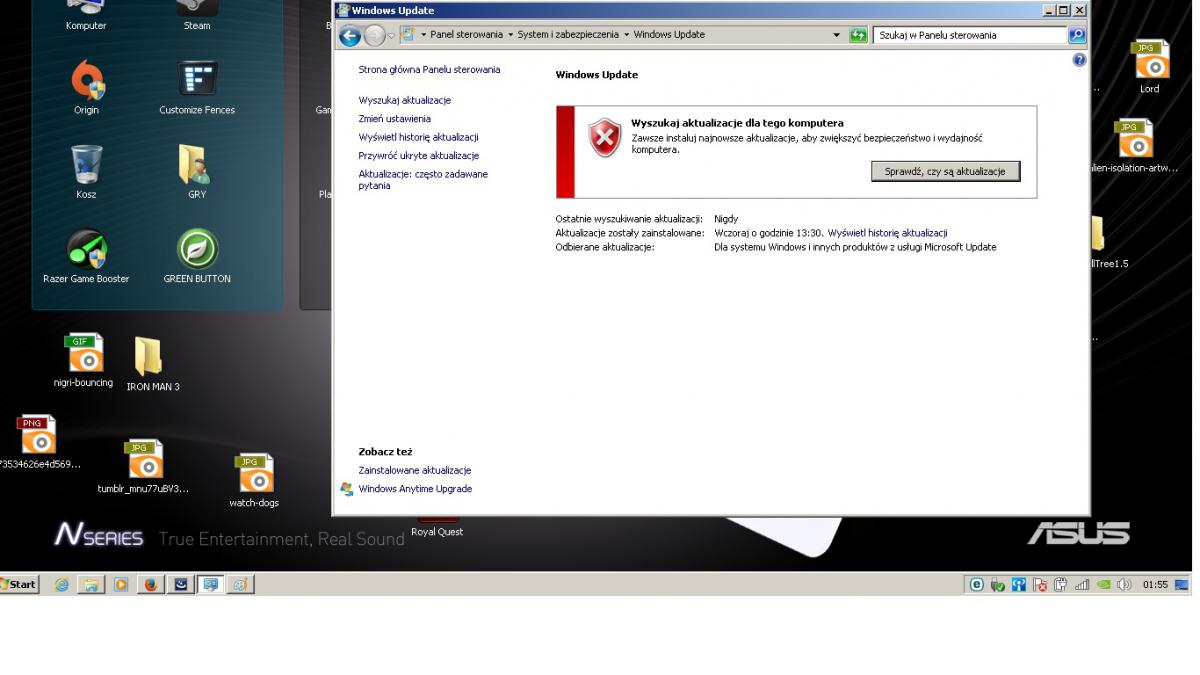
Task: Open the volume speaker tray icon
Action: 1123,585
